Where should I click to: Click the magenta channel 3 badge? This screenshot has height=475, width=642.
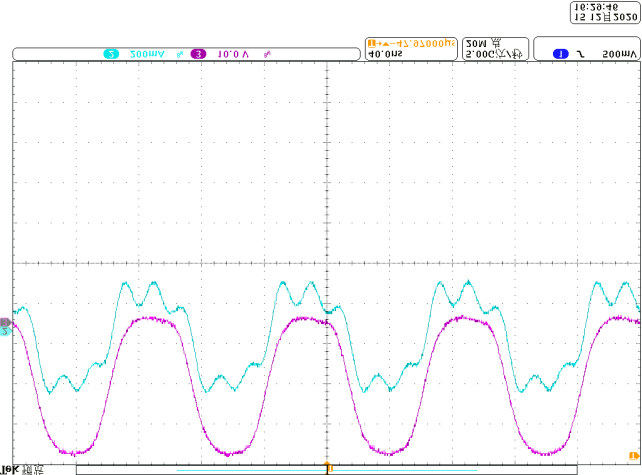pos(198,53)
